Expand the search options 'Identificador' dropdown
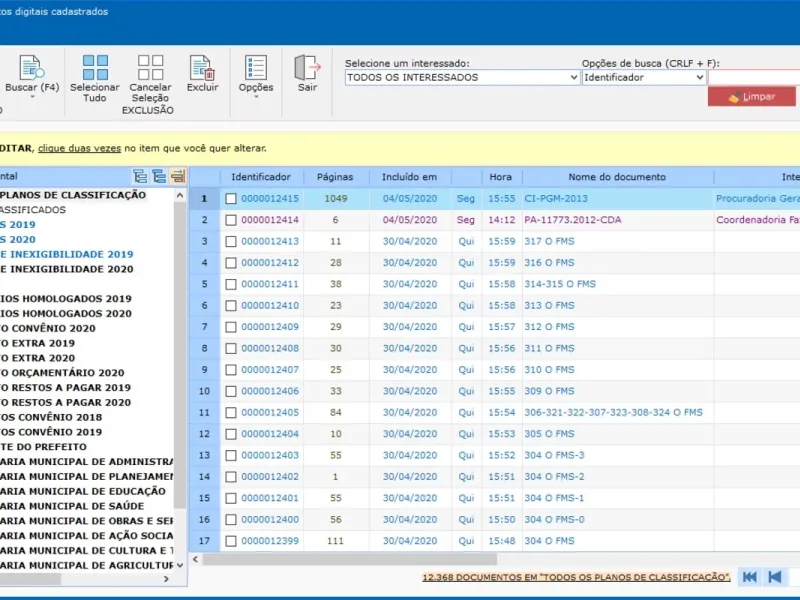 (x=699, y=77)
